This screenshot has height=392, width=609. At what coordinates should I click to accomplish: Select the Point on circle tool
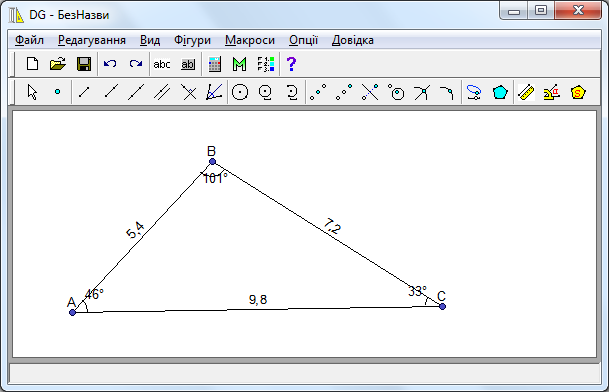click(x=396, y=92)
